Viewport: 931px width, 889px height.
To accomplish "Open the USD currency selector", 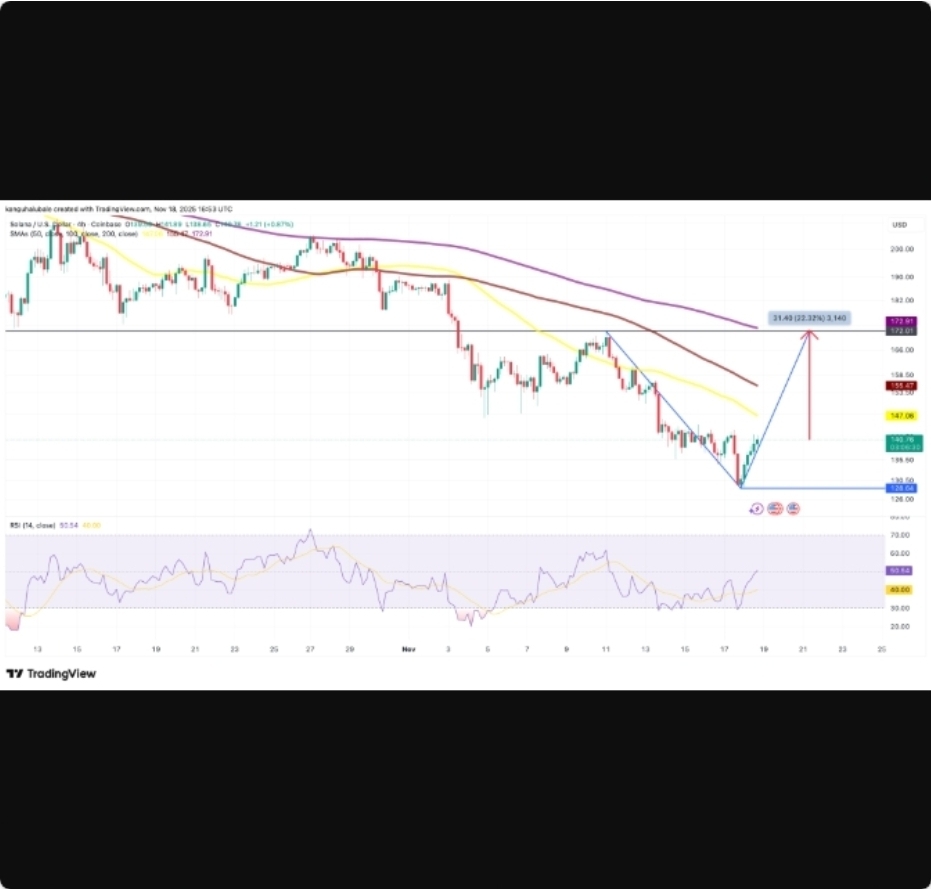I will 899,224.
